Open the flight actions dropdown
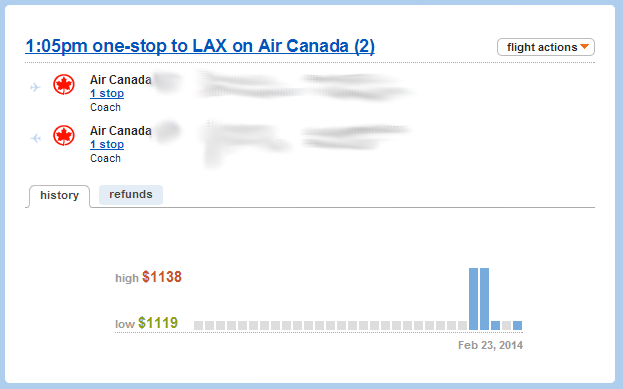Screen dimensions: 623x389 [546, 47]
